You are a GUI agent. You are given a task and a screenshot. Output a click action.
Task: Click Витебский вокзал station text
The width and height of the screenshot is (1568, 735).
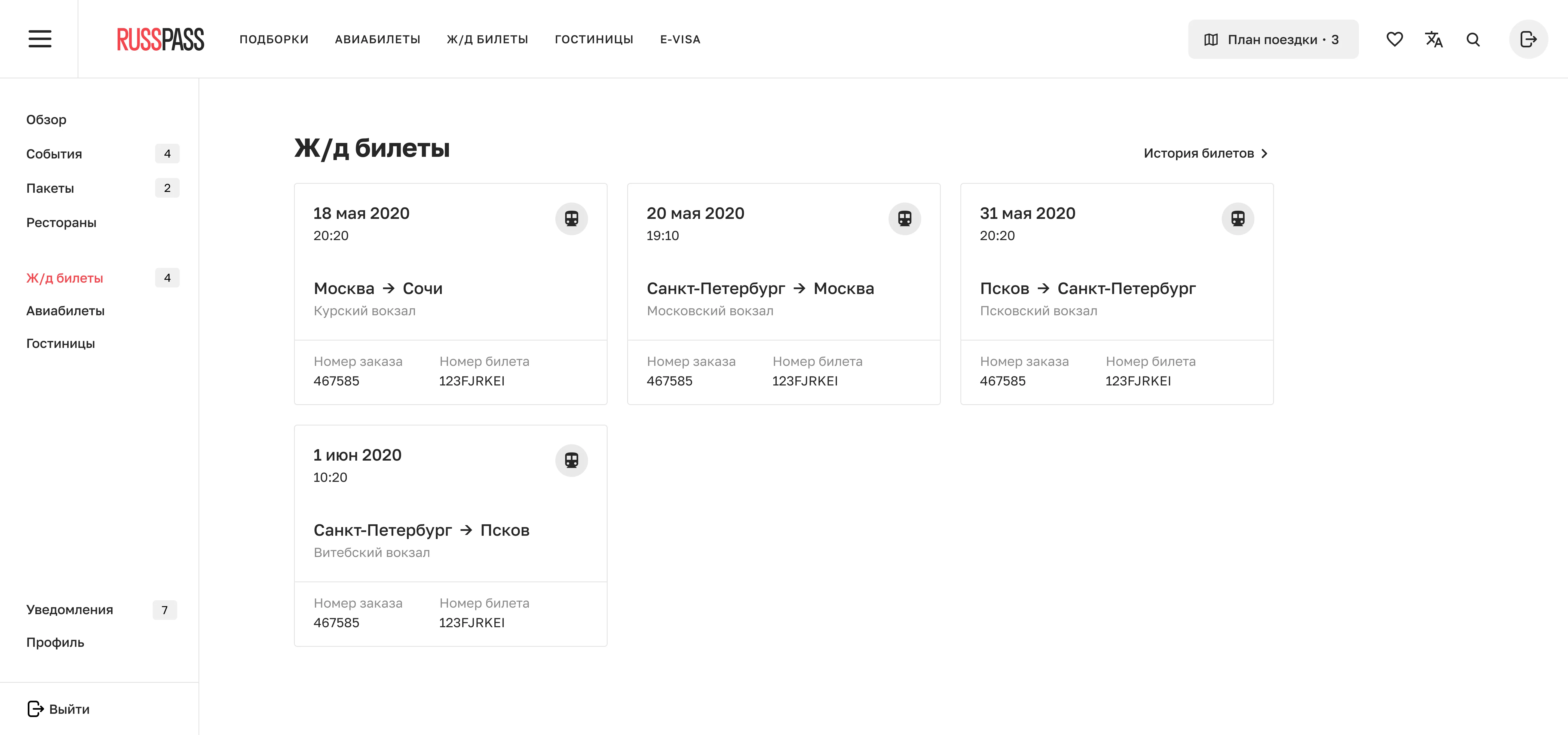[x=371, y=552]
